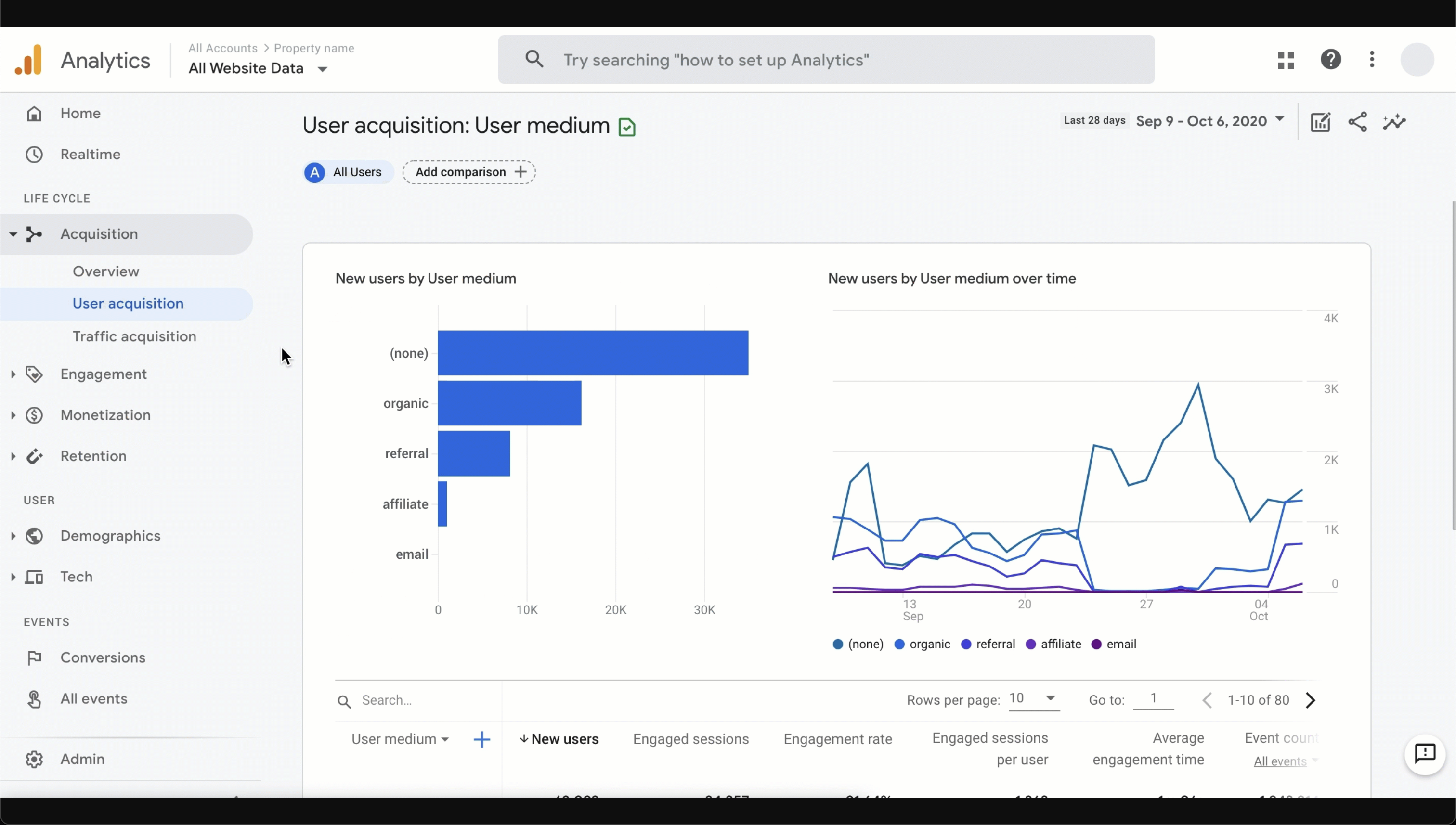Select the User acquisition tab
Image resolution: width=1456 pixels, height=825 pixels.
point(128,303)
